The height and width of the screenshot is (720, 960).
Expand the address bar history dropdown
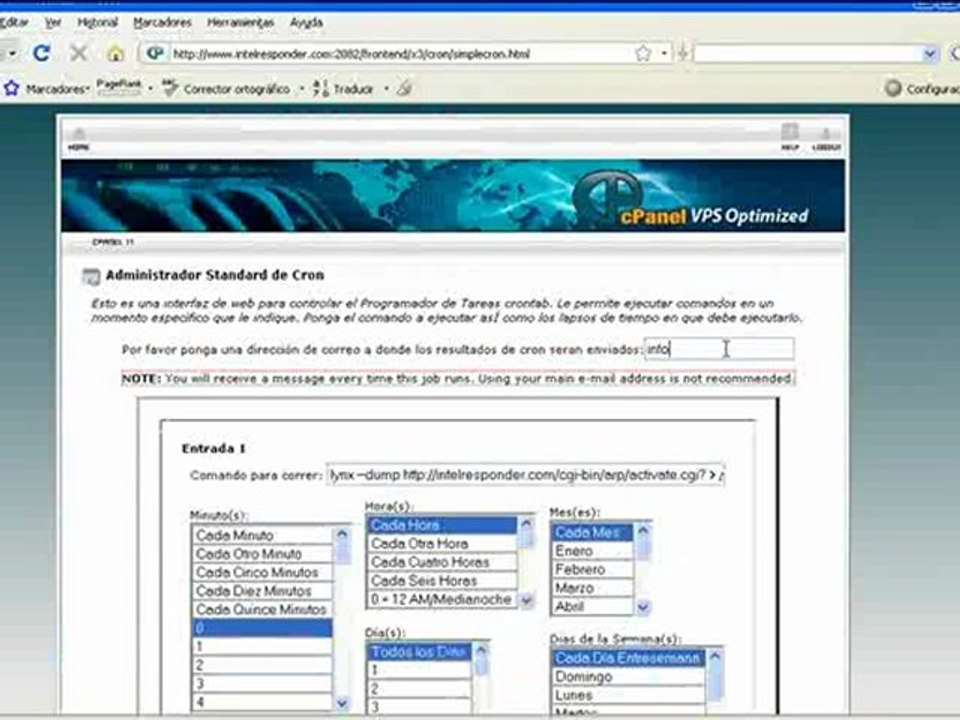point(664,54)
